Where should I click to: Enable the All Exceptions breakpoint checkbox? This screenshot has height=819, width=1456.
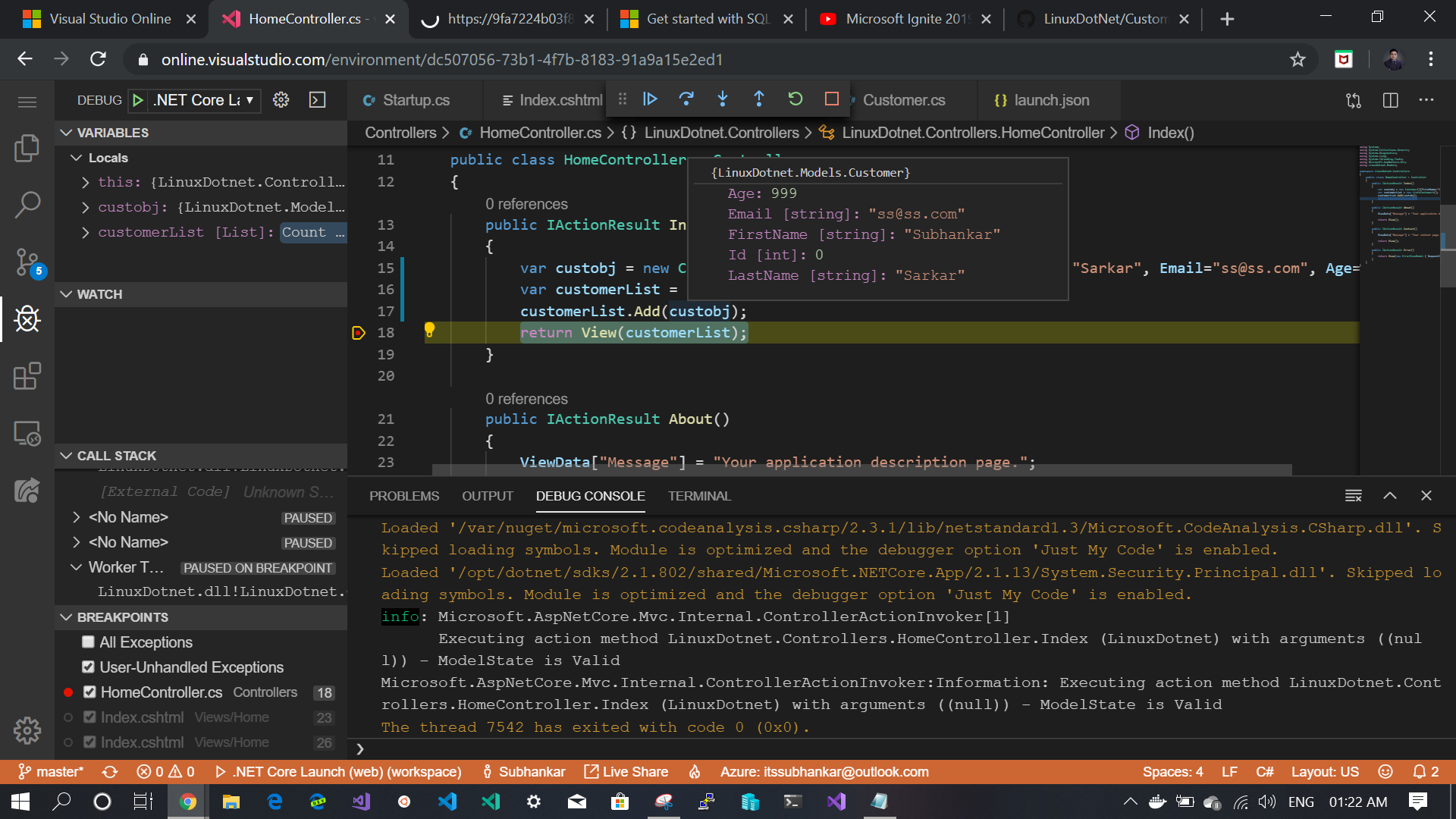click(x=89, y=642)
